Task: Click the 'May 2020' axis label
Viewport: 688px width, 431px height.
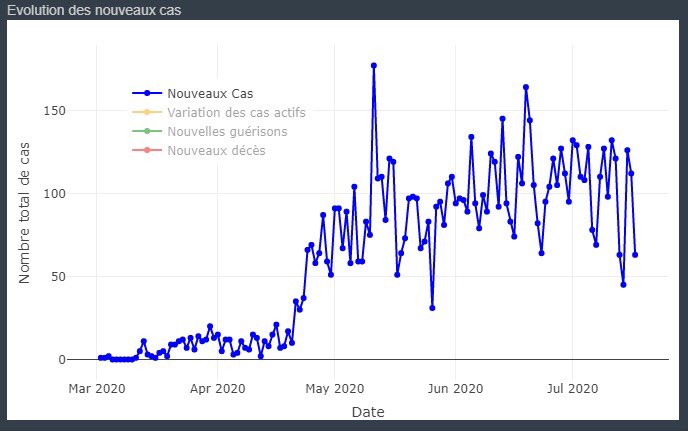Action: coord(335,388)
